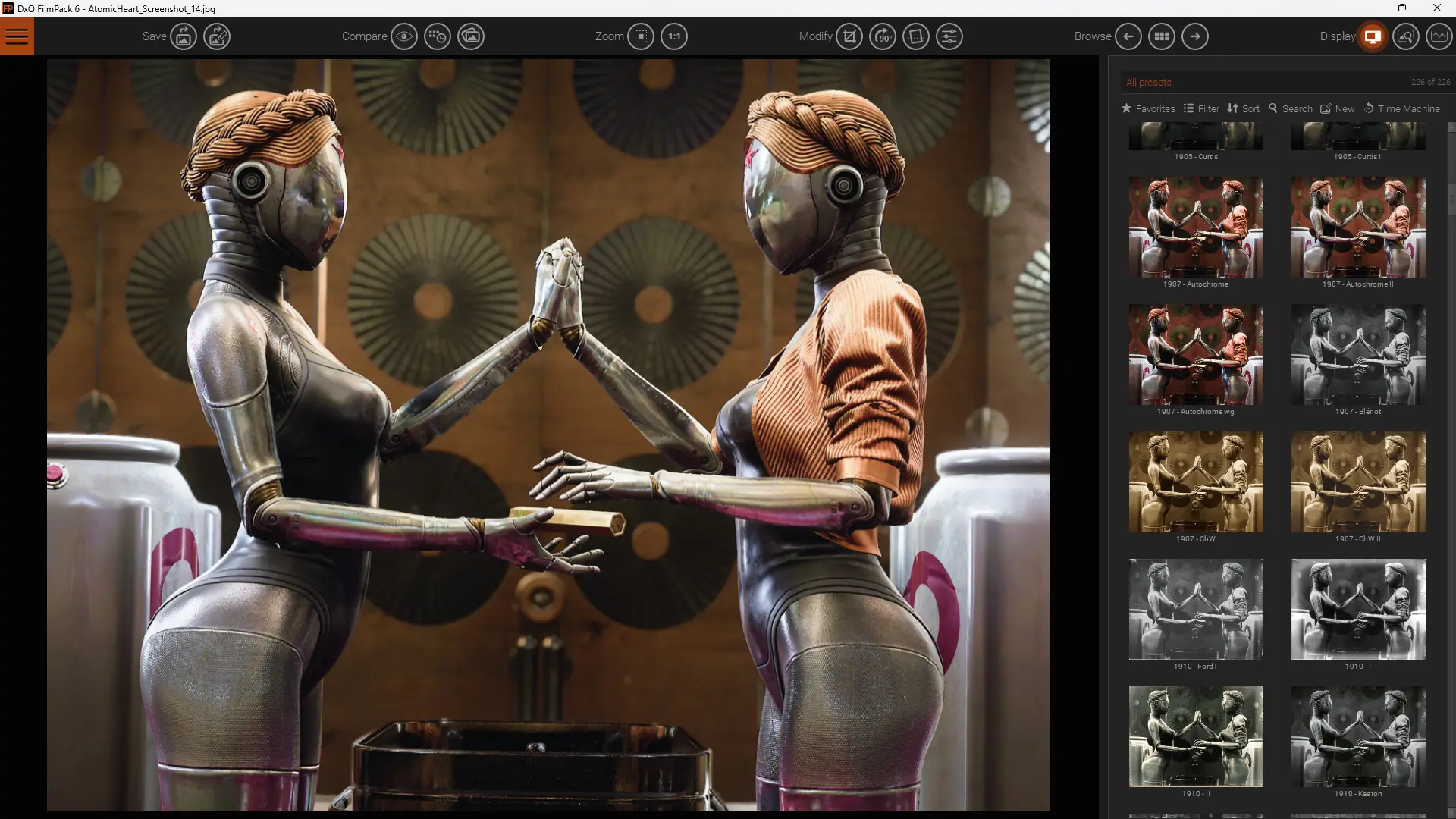This screenshot has height=819, width=1456.
Task: Apply the 1907 - Autochrome preset
Action: tap(1196, 227)
